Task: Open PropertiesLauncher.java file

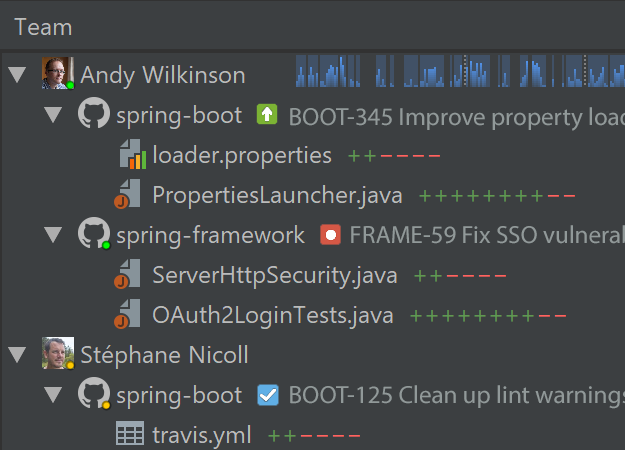Action: 277,195
